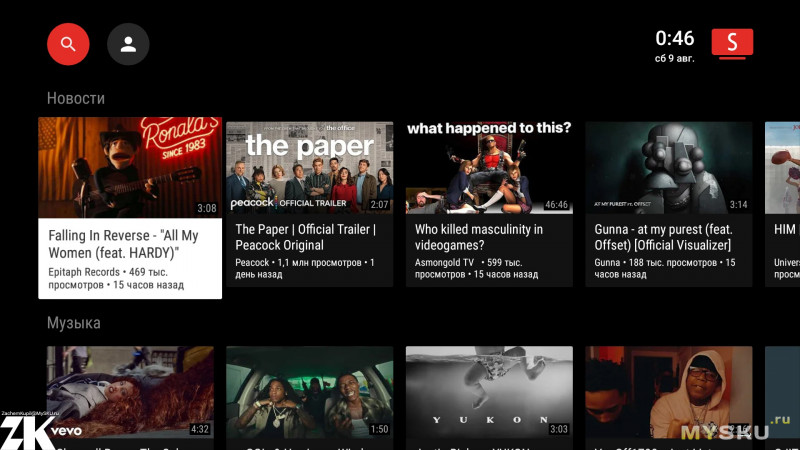Open The Paper official trailer thumbnail
800x450 pixels.
pos(310,167)
